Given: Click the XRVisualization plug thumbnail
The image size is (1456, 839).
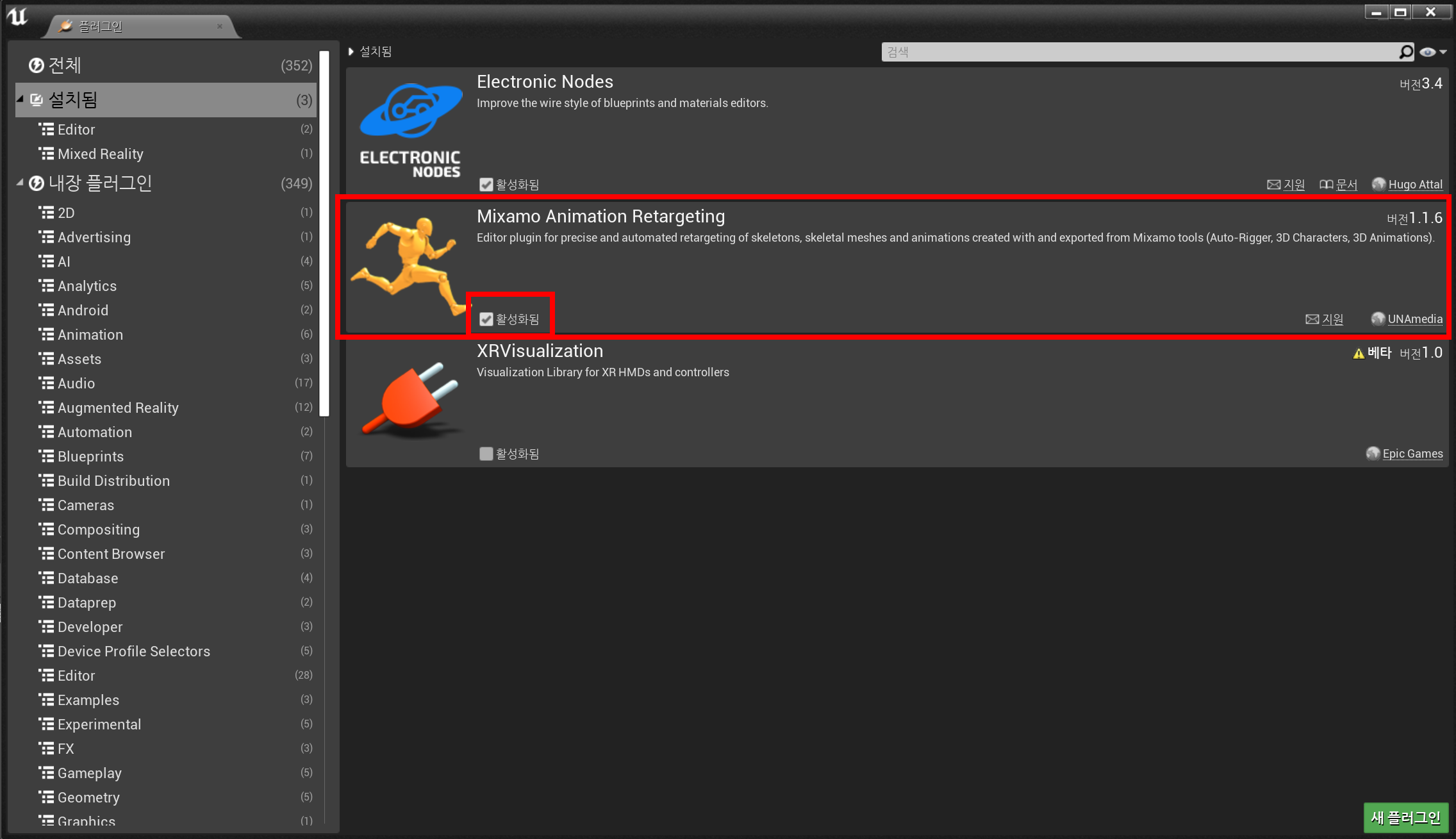Looking at the screenshot, I should click(410, 401).
